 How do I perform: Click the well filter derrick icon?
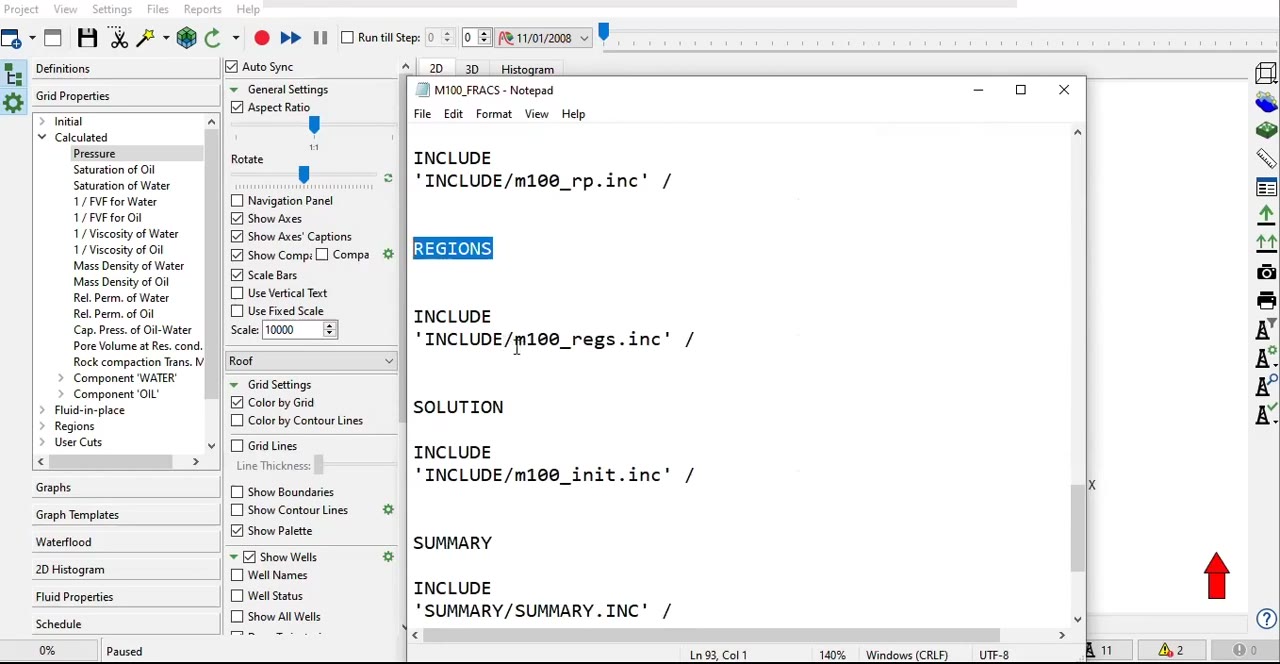coord(1266,329)
